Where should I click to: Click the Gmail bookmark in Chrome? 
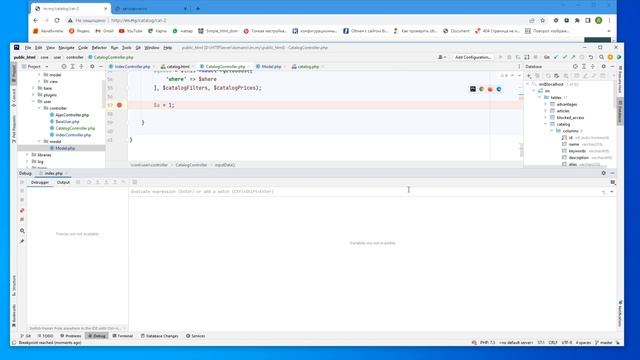coord(104,31)
